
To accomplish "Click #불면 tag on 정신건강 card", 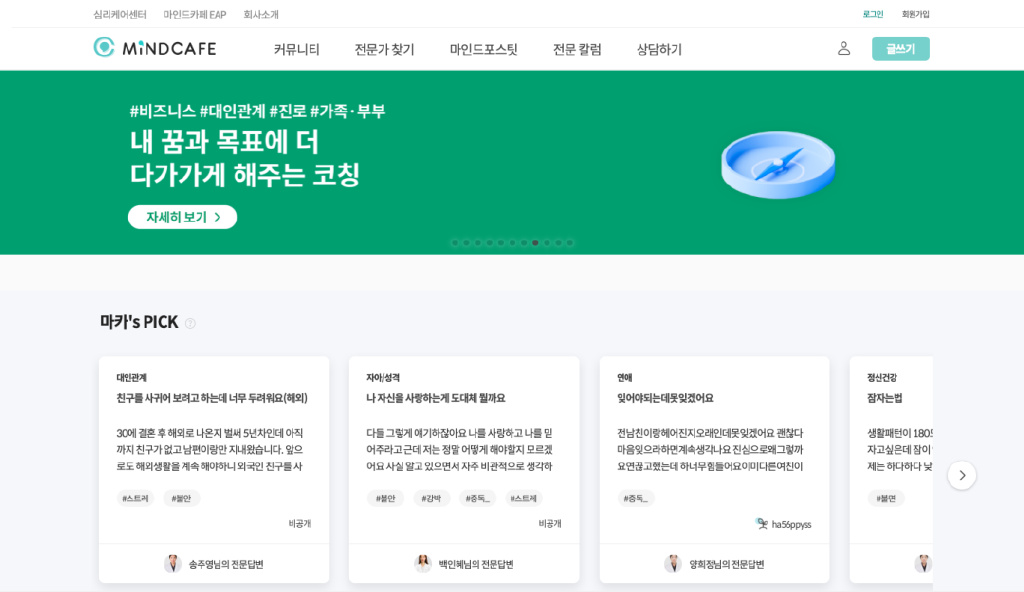I will 887,498.
